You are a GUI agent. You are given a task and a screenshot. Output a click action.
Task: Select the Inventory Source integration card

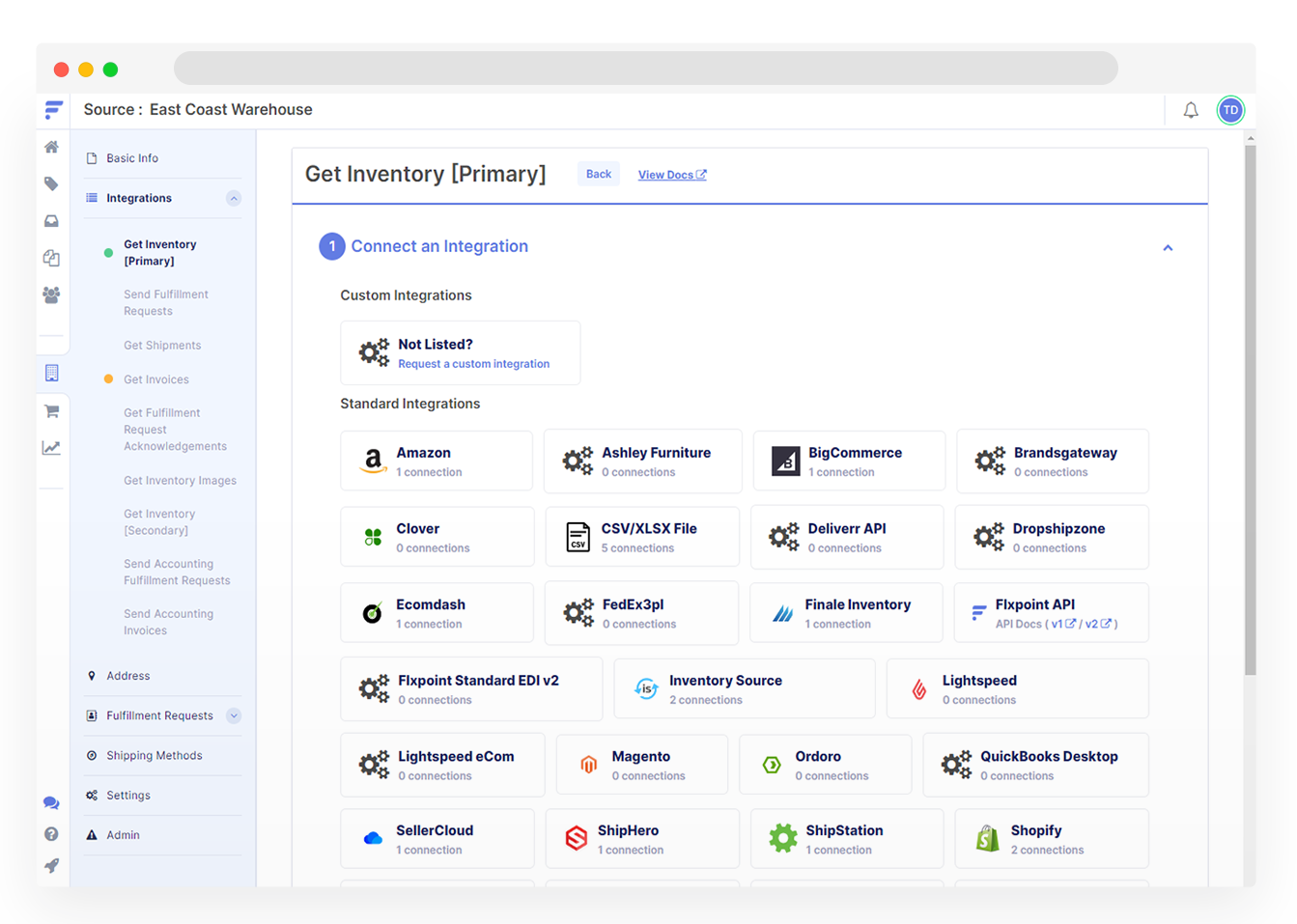(745, 689)
